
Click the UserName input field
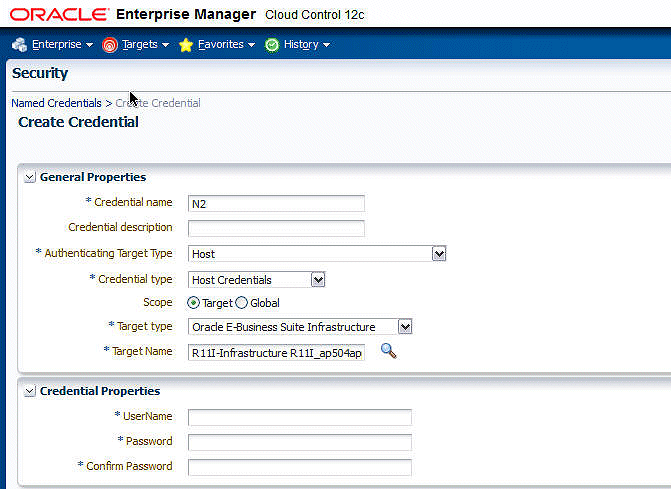click(300, 418)
